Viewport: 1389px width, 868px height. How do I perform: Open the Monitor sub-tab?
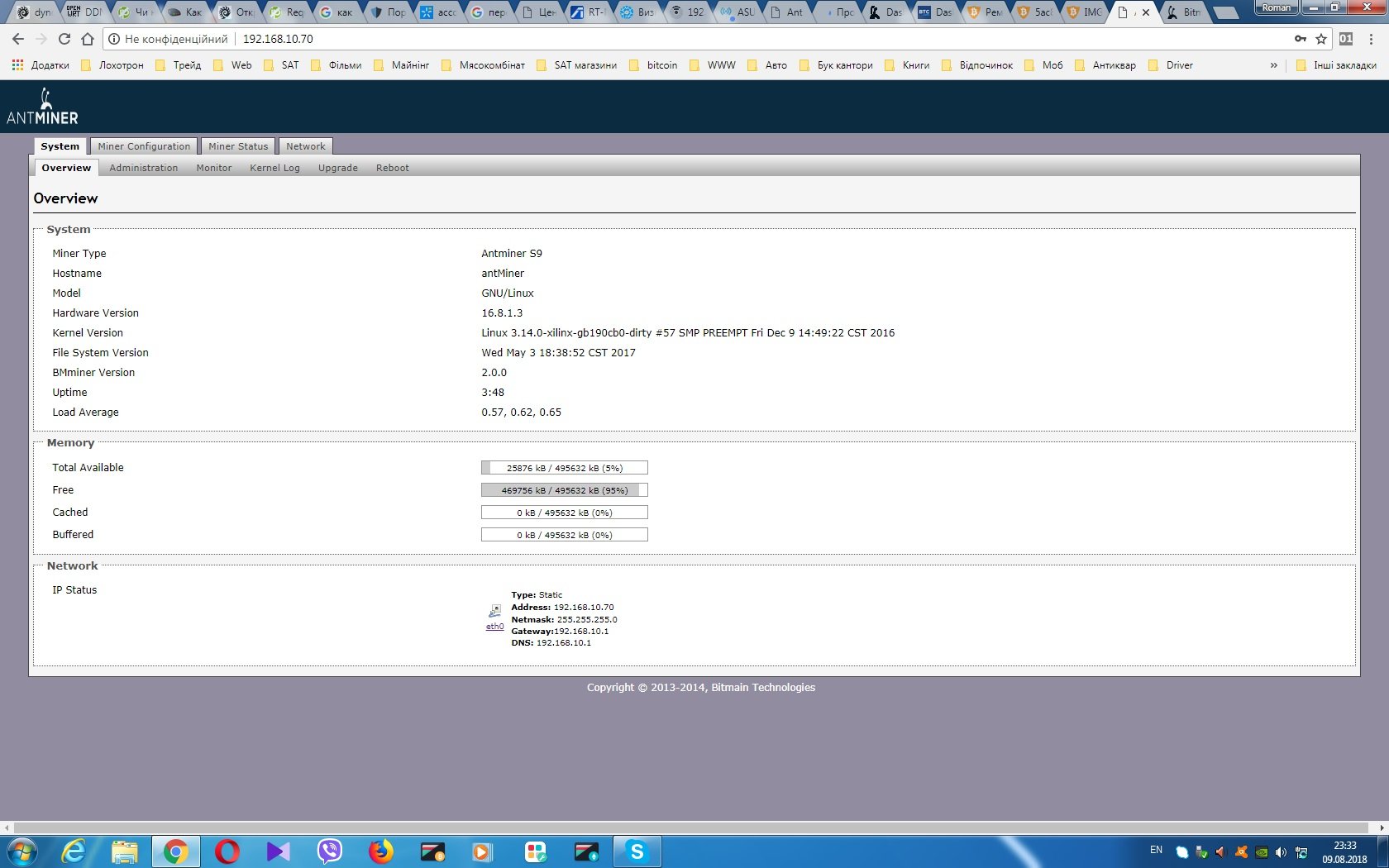point(214,168)
